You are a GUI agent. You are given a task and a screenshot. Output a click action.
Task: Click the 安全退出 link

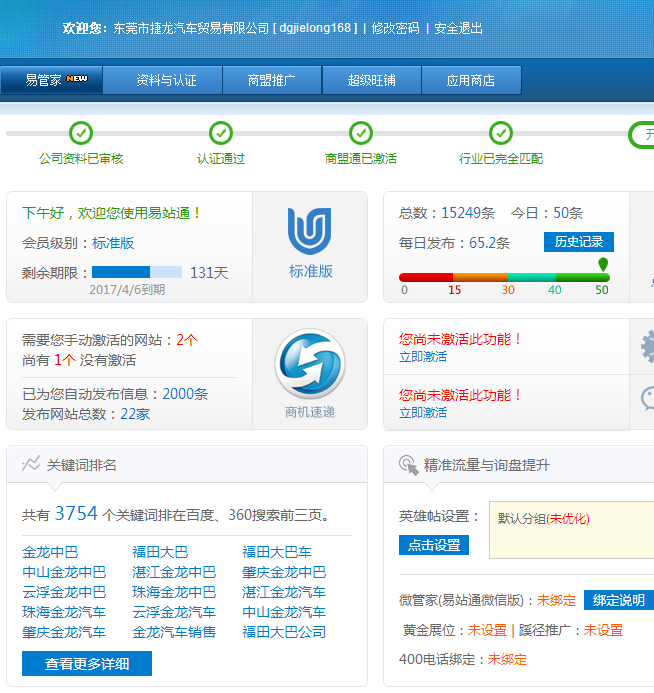(x=459, y=28)
